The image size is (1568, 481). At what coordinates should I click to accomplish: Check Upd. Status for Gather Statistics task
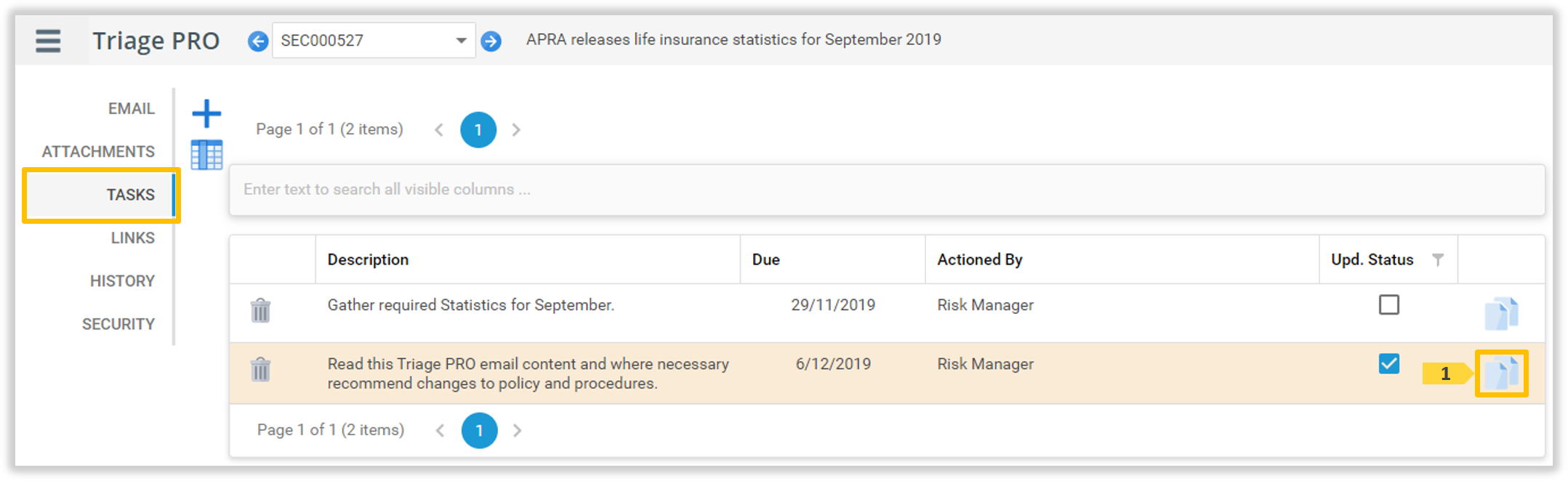(x=1388, y=304)
